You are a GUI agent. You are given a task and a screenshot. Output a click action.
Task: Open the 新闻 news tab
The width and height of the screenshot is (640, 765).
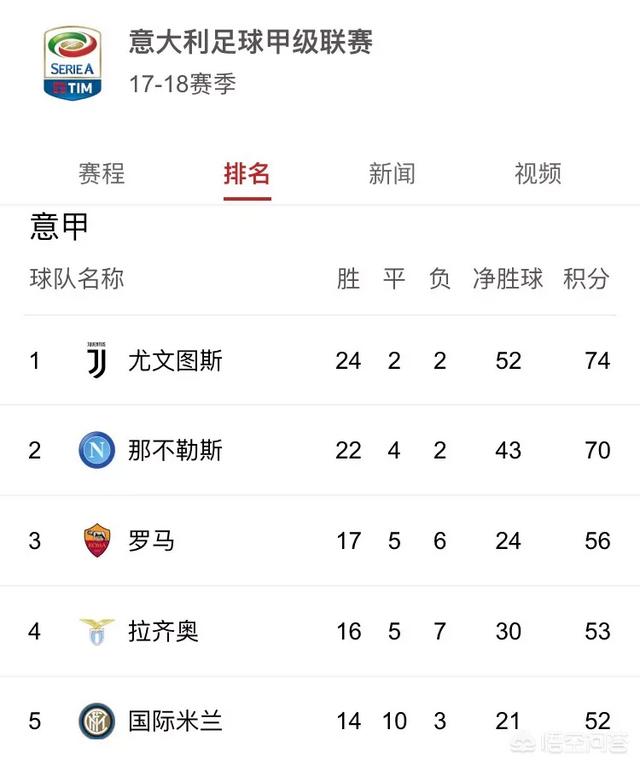tap(392, 174)
